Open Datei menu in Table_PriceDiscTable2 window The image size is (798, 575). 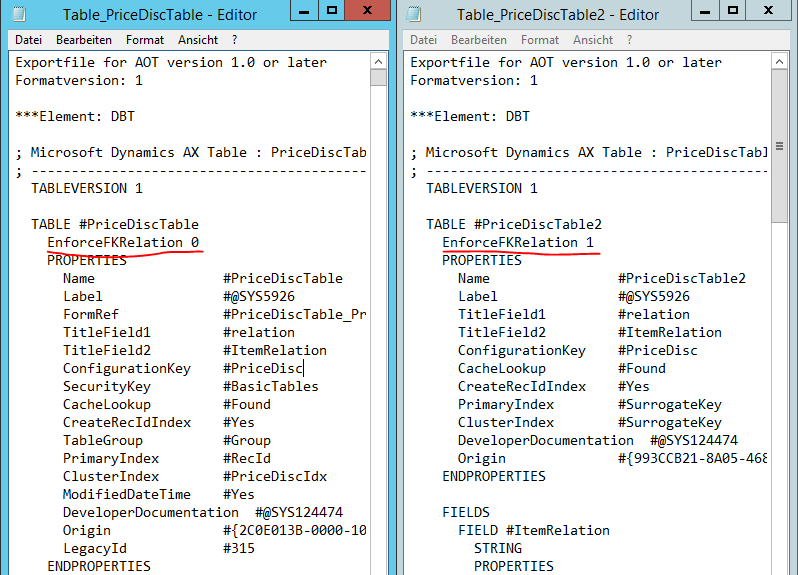tap(424, 40)
